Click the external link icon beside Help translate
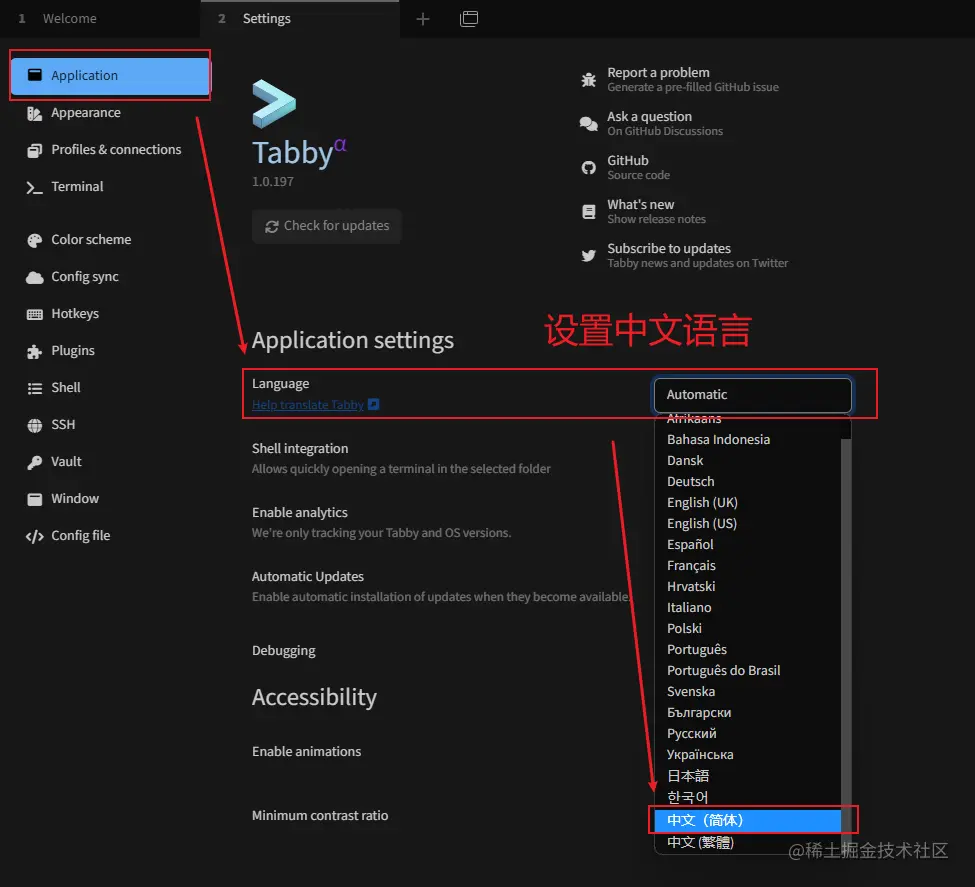This screenshot has width=975, height=887. (x=373, y=404)
